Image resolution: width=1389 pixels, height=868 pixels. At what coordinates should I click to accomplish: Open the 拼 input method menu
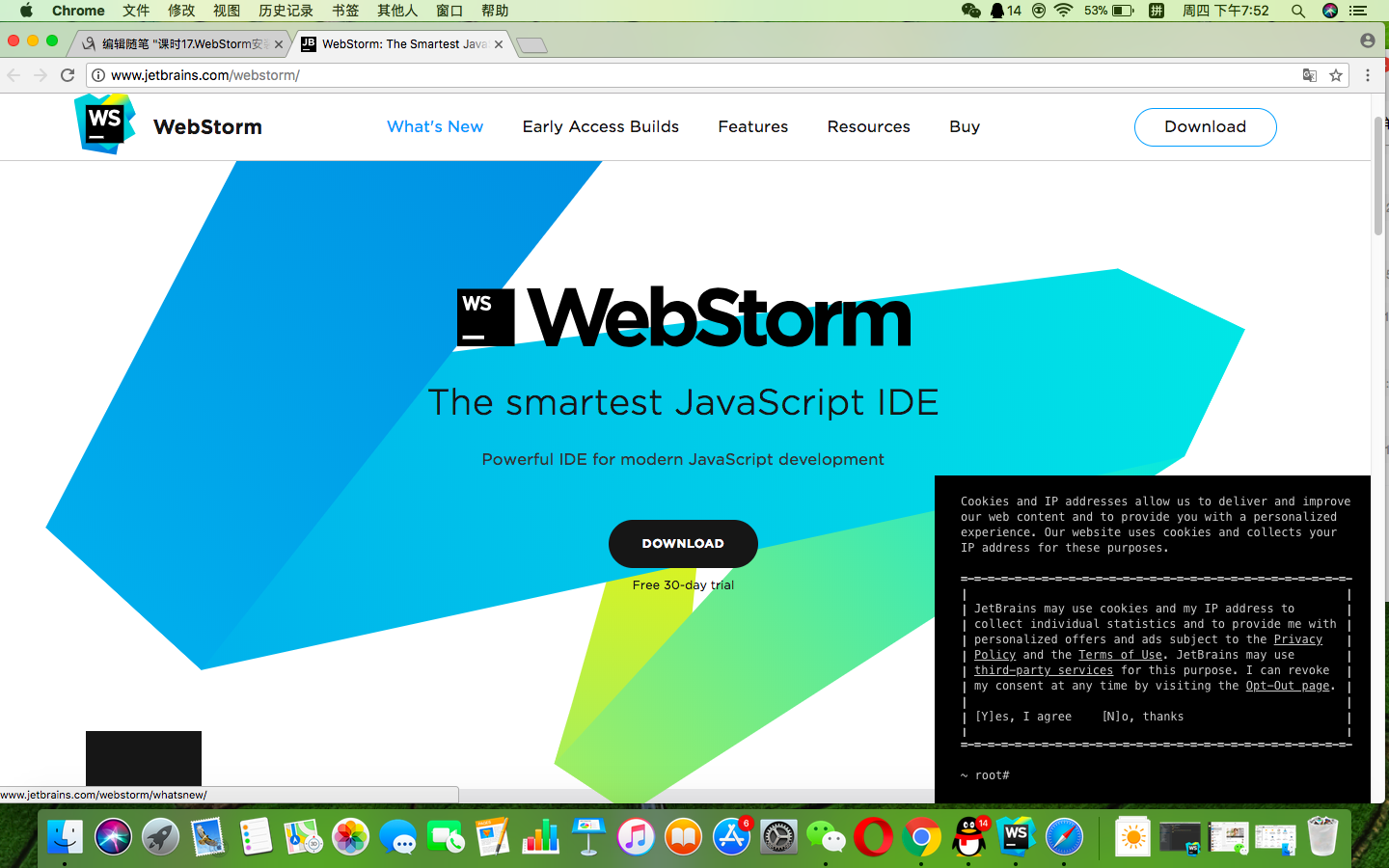pyautogui.click(x=1157, y=11)
